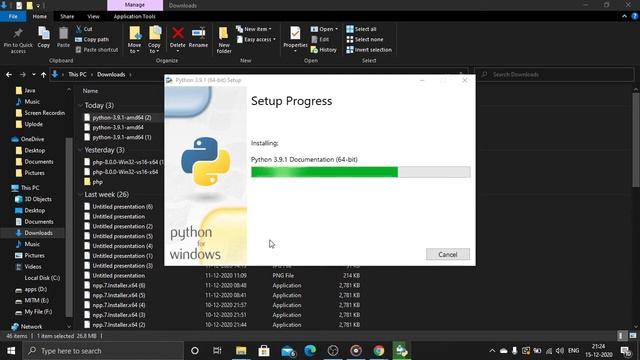Click History in the ribbon

324,50
